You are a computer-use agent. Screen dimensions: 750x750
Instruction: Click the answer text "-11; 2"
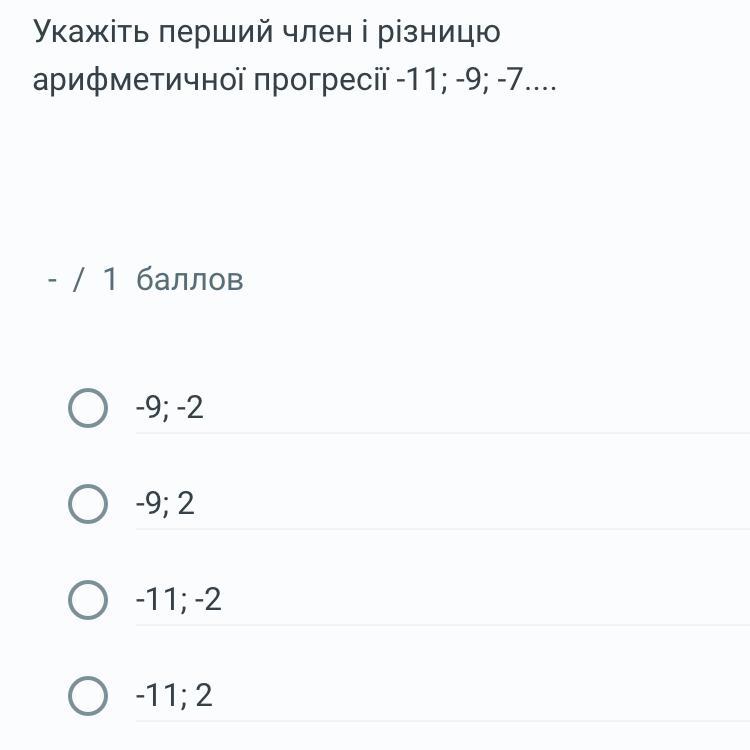[x=174, y=695]
